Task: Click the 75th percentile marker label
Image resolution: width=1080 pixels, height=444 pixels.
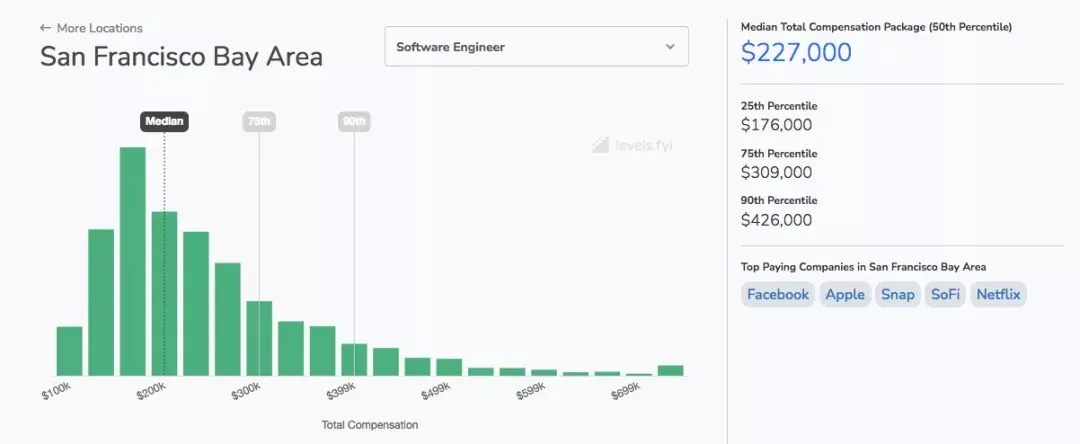Action: pyautogui.click(x=258, y=121)
